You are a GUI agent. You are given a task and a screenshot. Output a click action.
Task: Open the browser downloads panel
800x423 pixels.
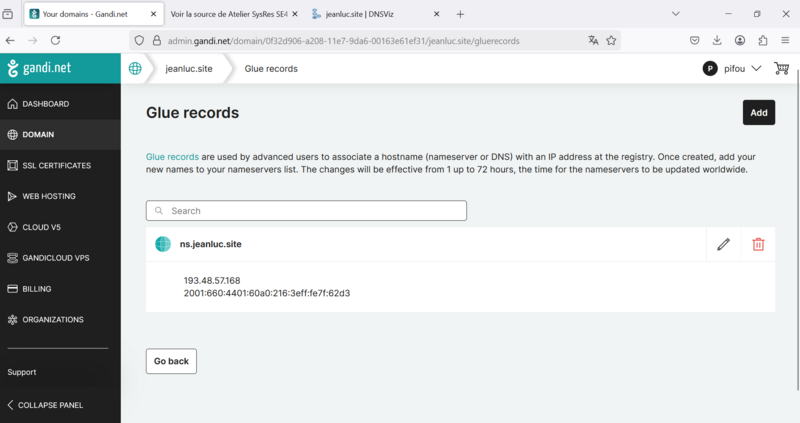coord(717,40)
